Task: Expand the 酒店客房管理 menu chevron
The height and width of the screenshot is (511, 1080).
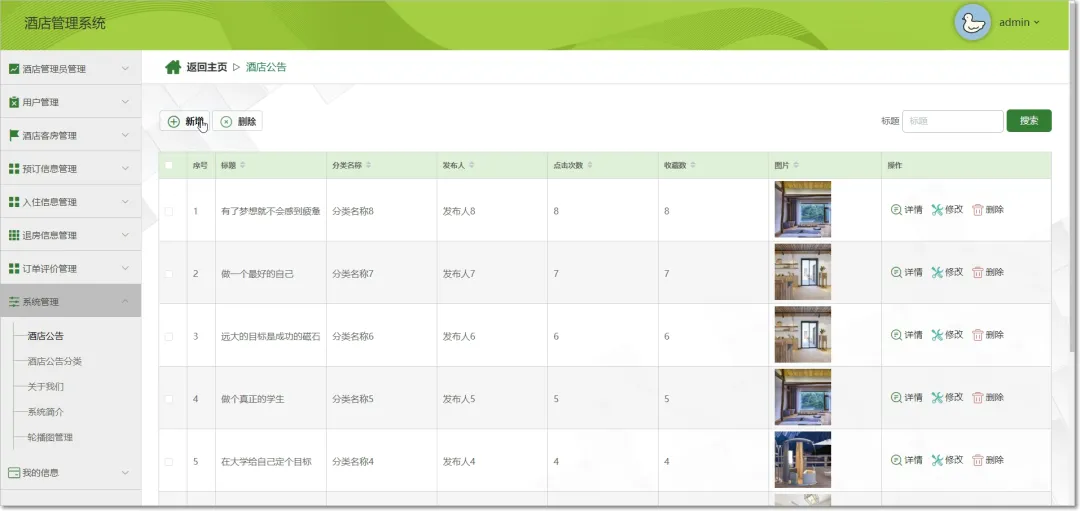Action: (x=125, y=135)
